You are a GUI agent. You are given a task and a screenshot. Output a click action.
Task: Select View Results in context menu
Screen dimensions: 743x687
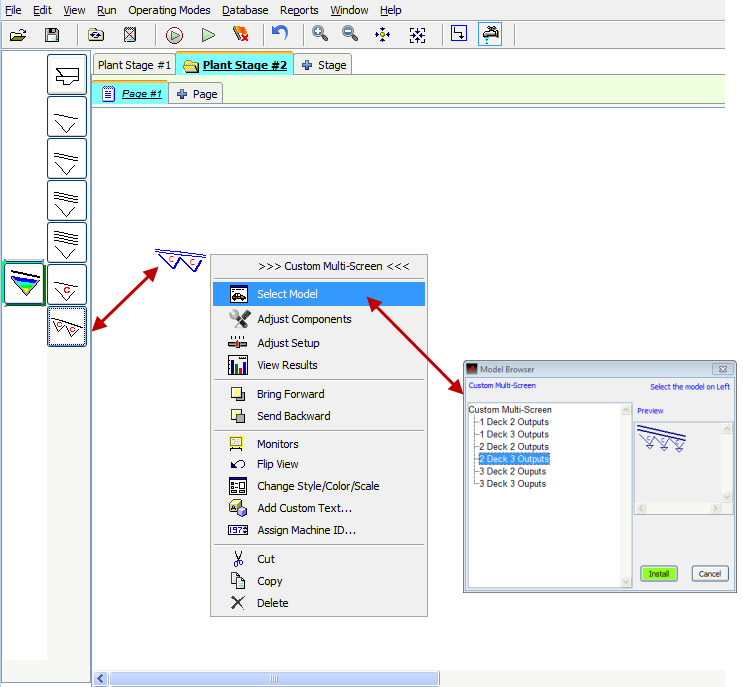pos(287,366)
